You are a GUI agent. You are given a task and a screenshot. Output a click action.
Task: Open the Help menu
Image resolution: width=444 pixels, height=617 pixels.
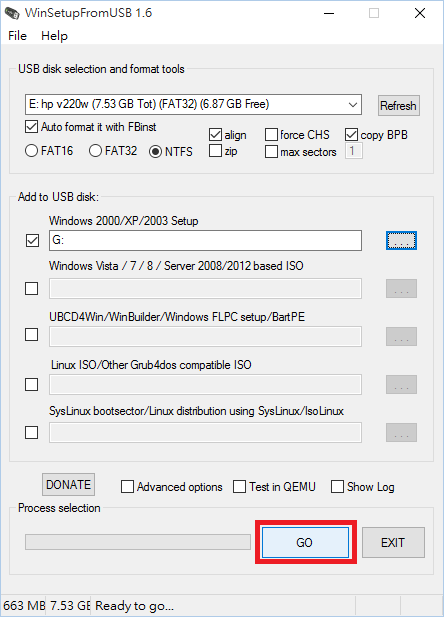[54, 36]
